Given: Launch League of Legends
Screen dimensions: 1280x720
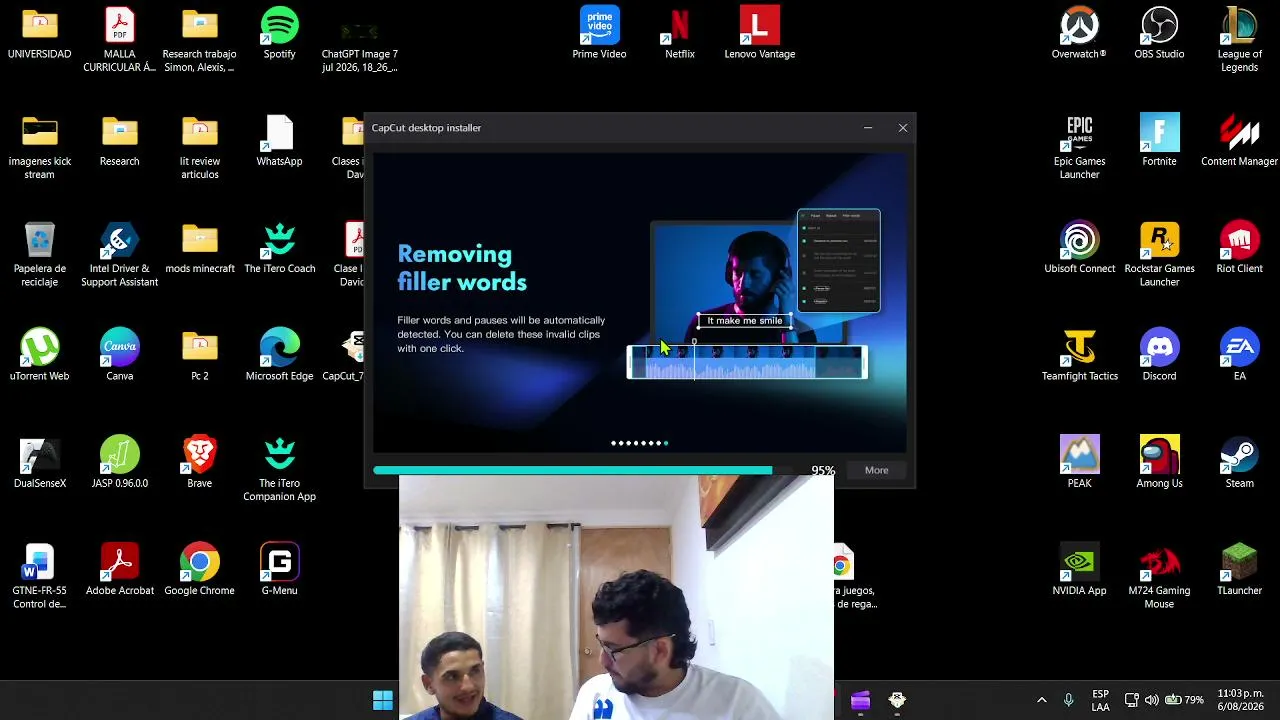Looking at the screenshot, I should pos(1240,40).
